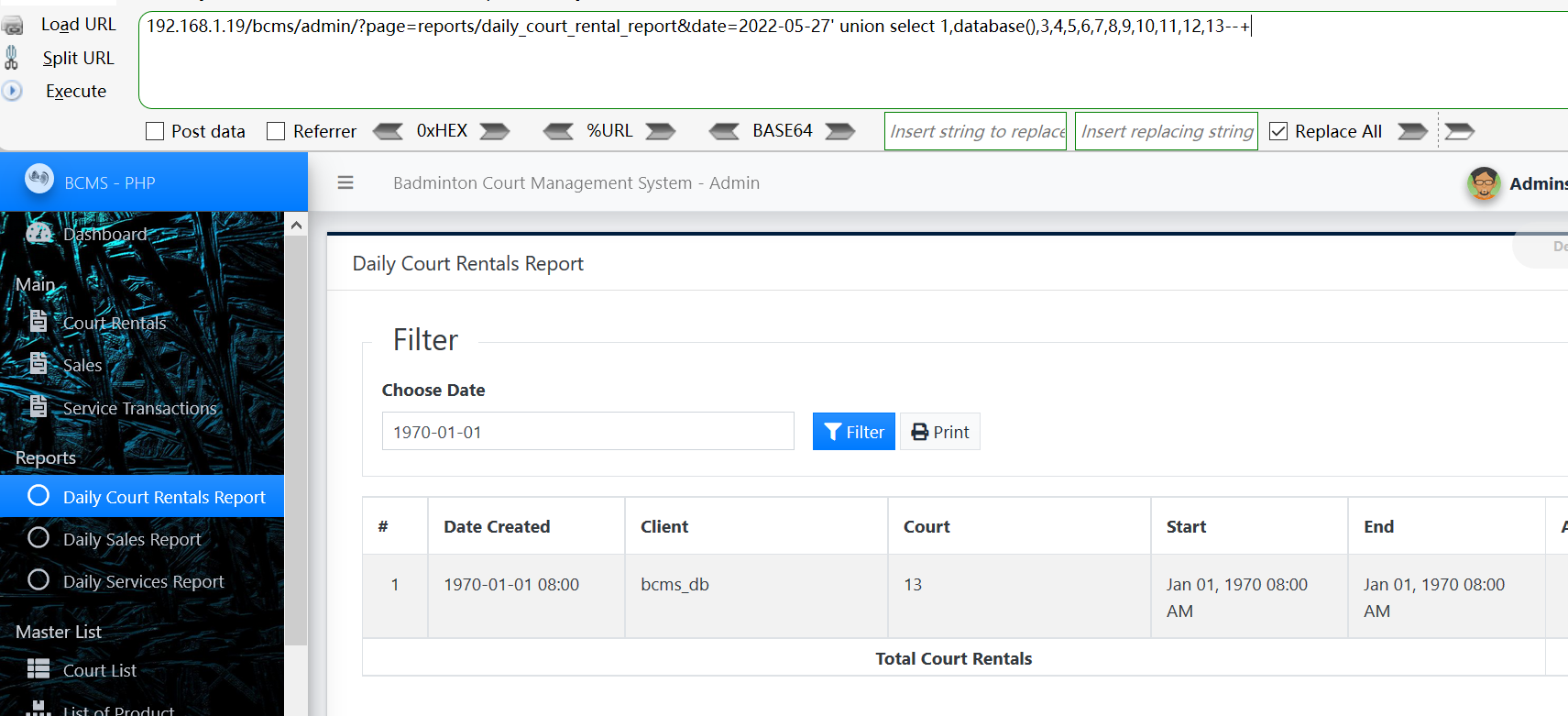Click the Execute play icon
1568x716 pixels.
pos(12,91)
